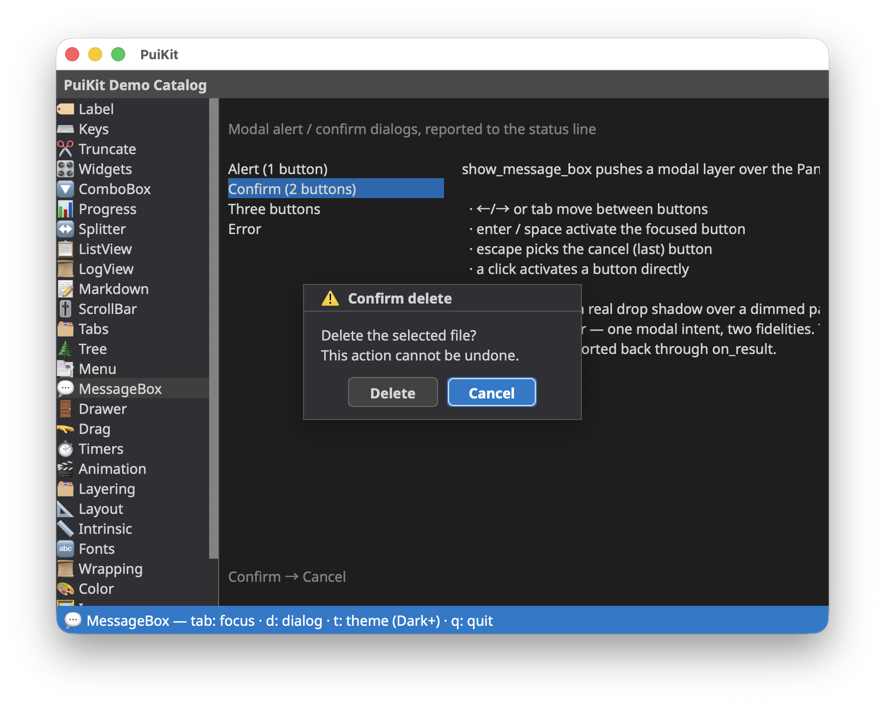The image size is (885, 708).
Task: Click the ScrollBar slider icon
Action: tap(65, 309)
